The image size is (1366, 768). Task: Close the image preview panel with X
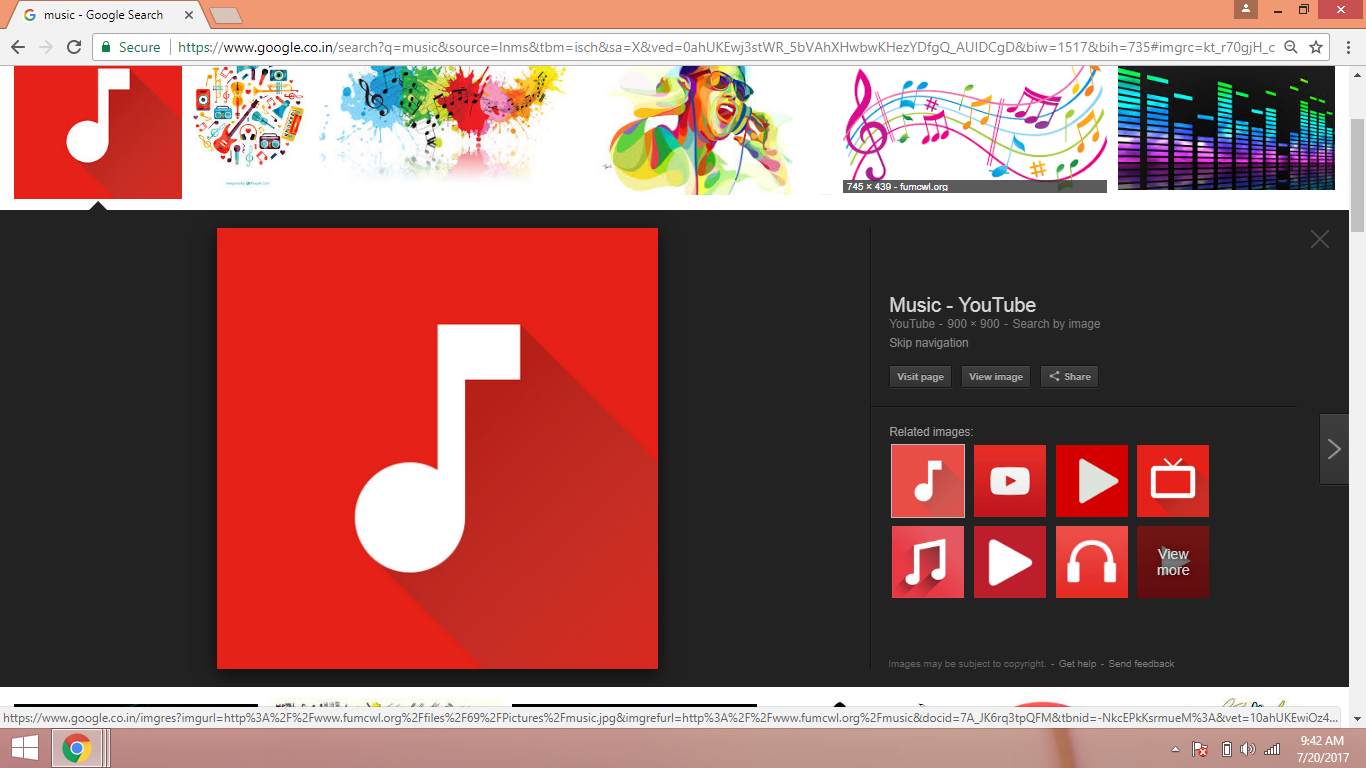(1320, 239)
